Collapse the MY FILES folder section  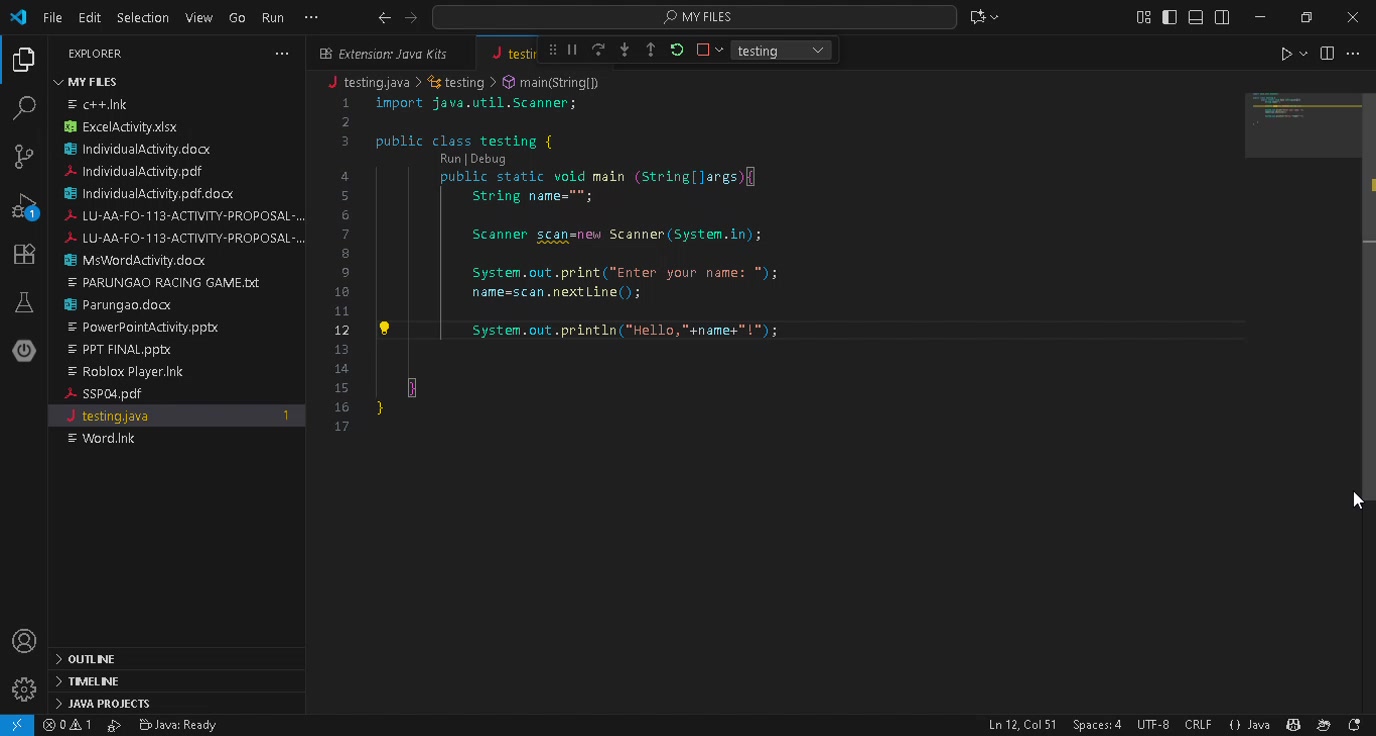(x=176, y=82)
